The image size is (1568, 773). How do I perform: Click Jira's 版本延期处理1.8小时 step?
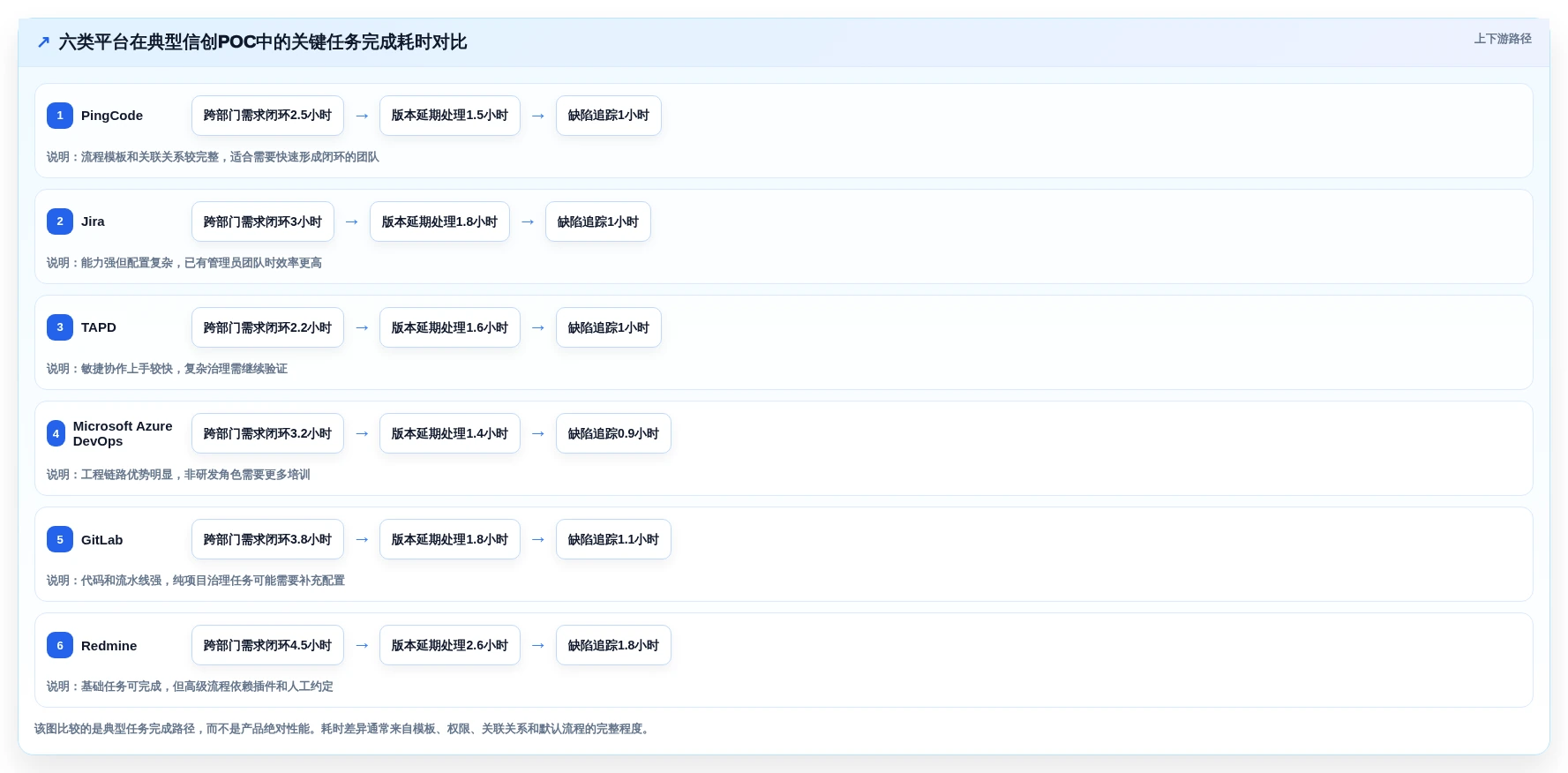tap(439, 221)
